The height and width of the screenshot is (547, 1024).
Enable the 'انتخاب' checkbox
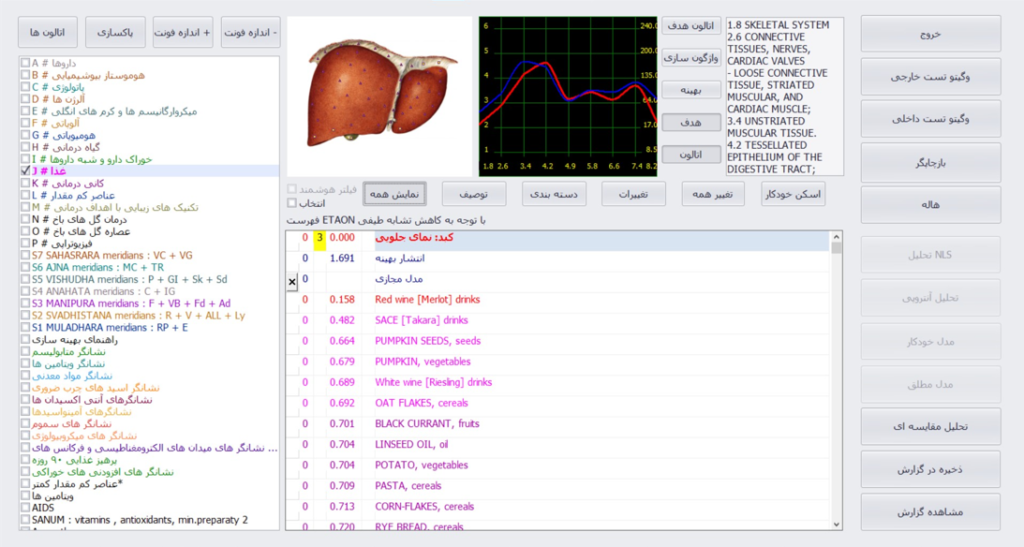point(292,203)
